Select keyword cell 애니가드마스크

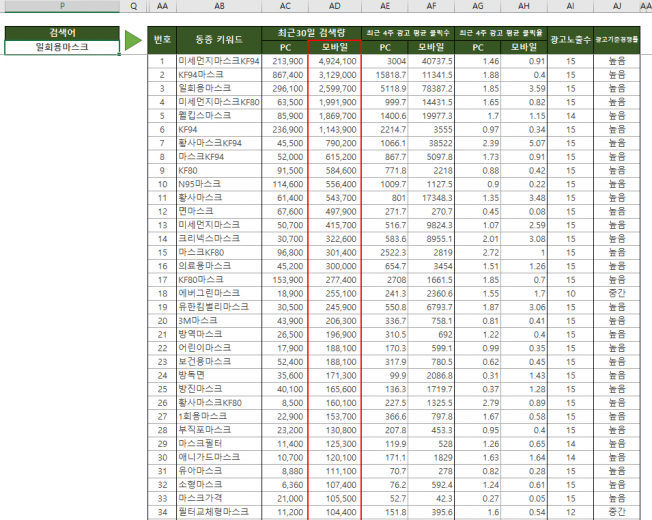219,457
